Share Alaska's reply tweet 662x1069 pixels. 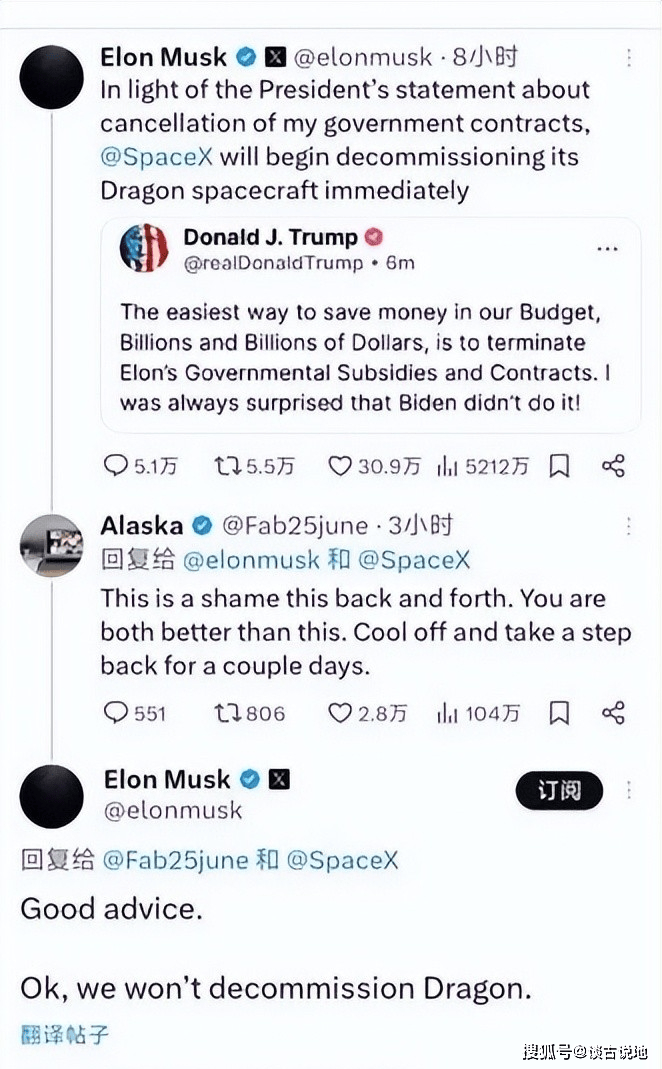point(613,713)
